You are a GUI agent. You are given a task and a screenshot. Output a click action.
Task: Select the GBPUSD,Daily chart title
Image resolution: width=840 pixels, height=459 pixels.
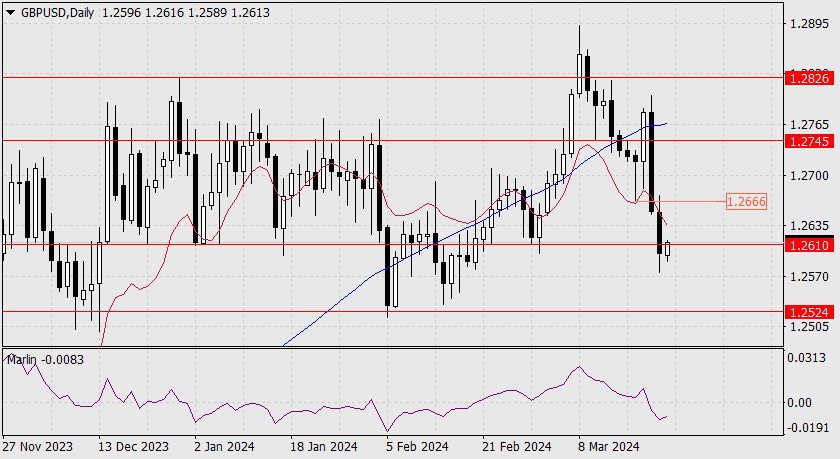[x=57, y=13]
